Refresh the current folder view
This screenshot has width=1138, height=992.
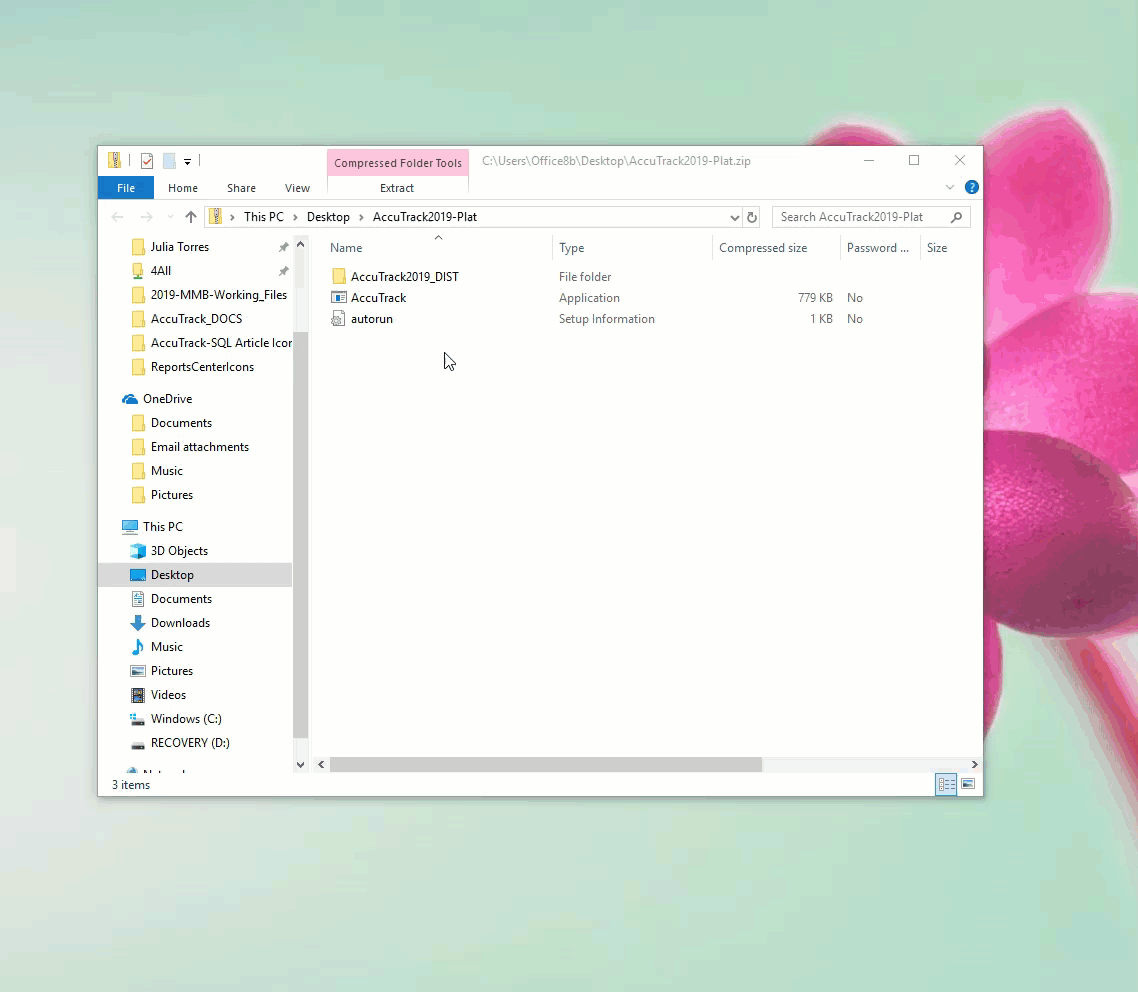pyautogui.click(x=752, y=217)
